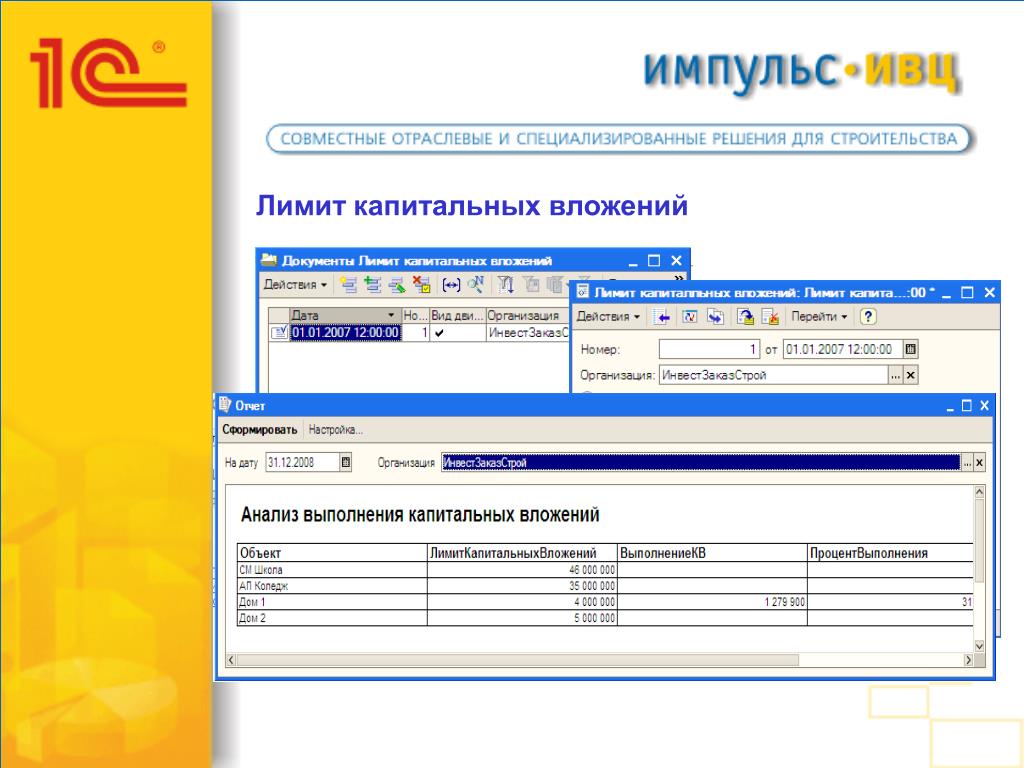Click the unpost document icon with red cross
Screen dimensions: 1024x768
(770, 317)
